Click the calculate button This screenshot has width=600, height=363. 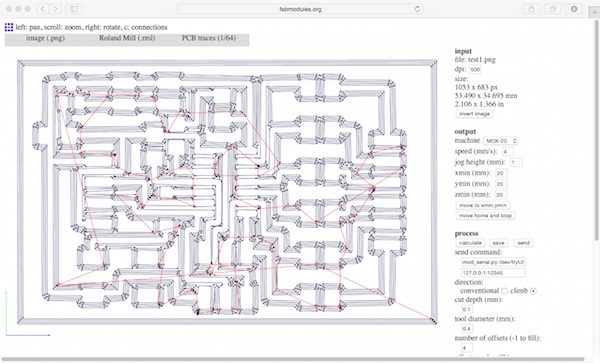click(470, 243)
